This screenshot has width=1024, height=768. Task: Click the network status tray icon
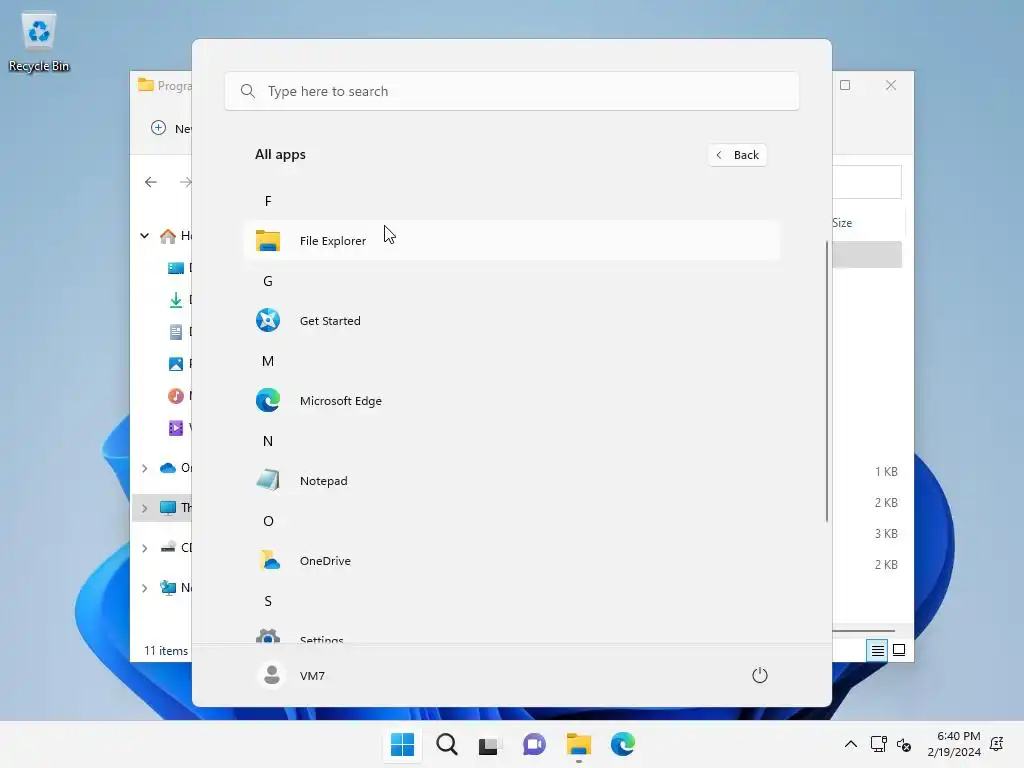tap(878, 744)
